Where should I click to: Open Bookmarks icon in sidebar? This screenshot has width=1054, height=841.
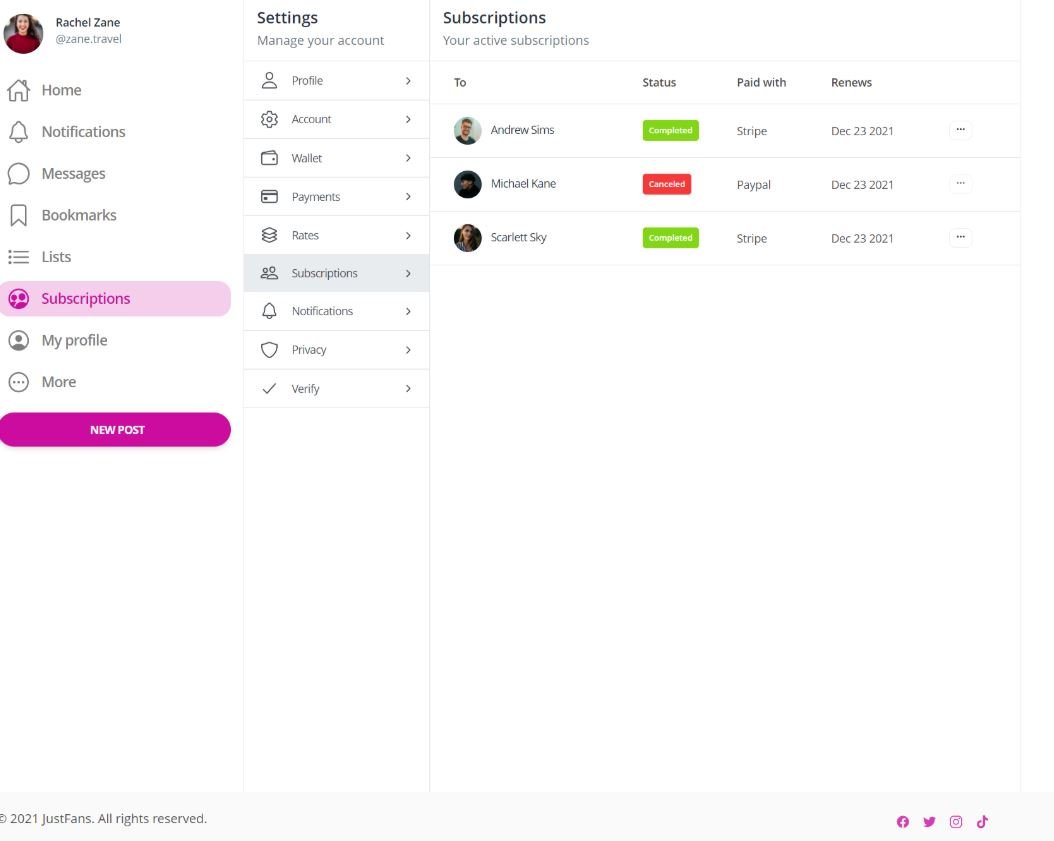[18, 215]
